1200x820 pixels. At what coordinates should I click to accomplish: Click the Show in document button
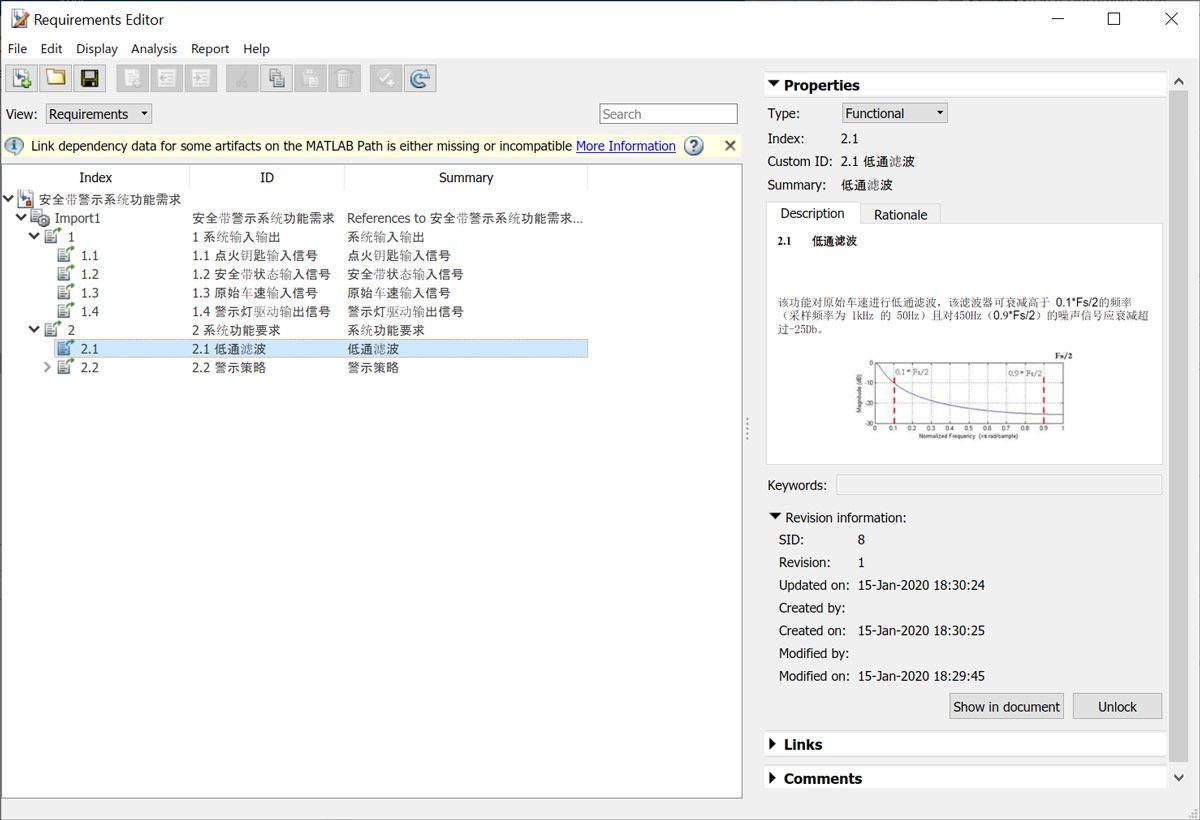(1006, 706)
